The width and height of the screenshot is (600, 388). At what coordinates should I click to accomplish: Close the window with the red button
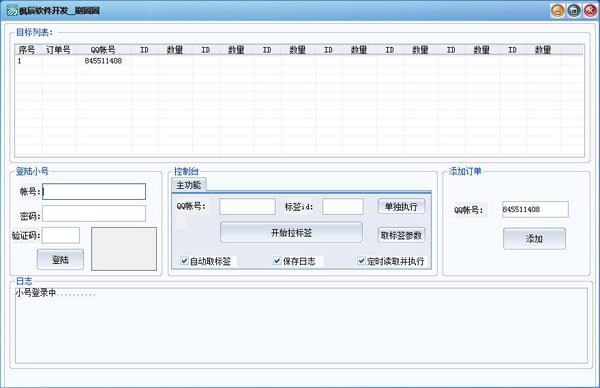coord(590,11)
